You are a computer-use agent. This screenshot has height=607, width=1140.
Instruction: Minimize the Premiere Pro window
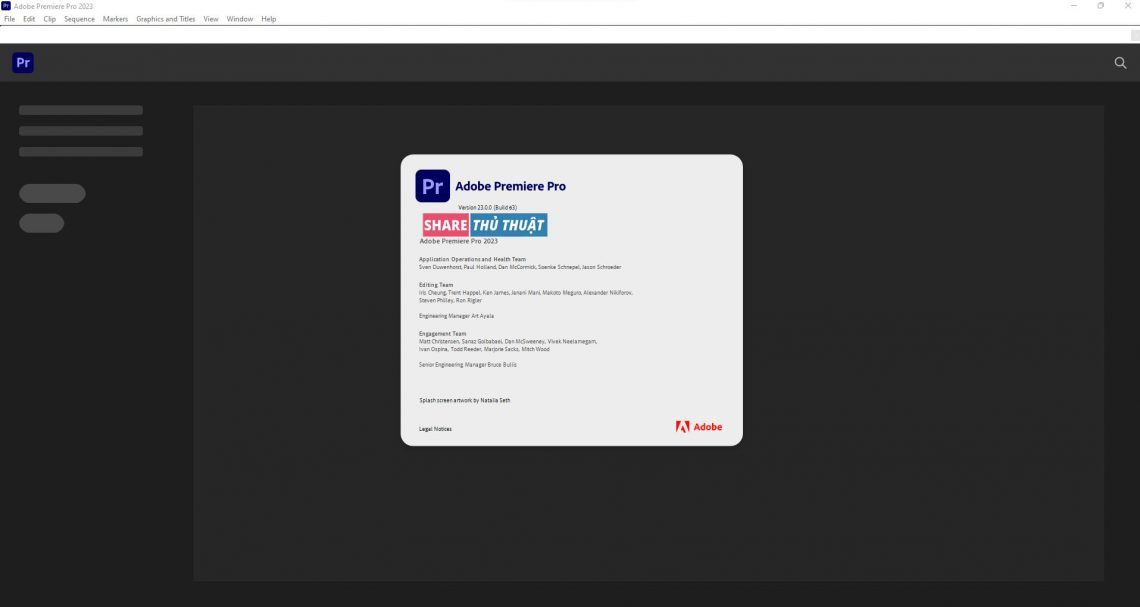click(x=1074, y=6)
